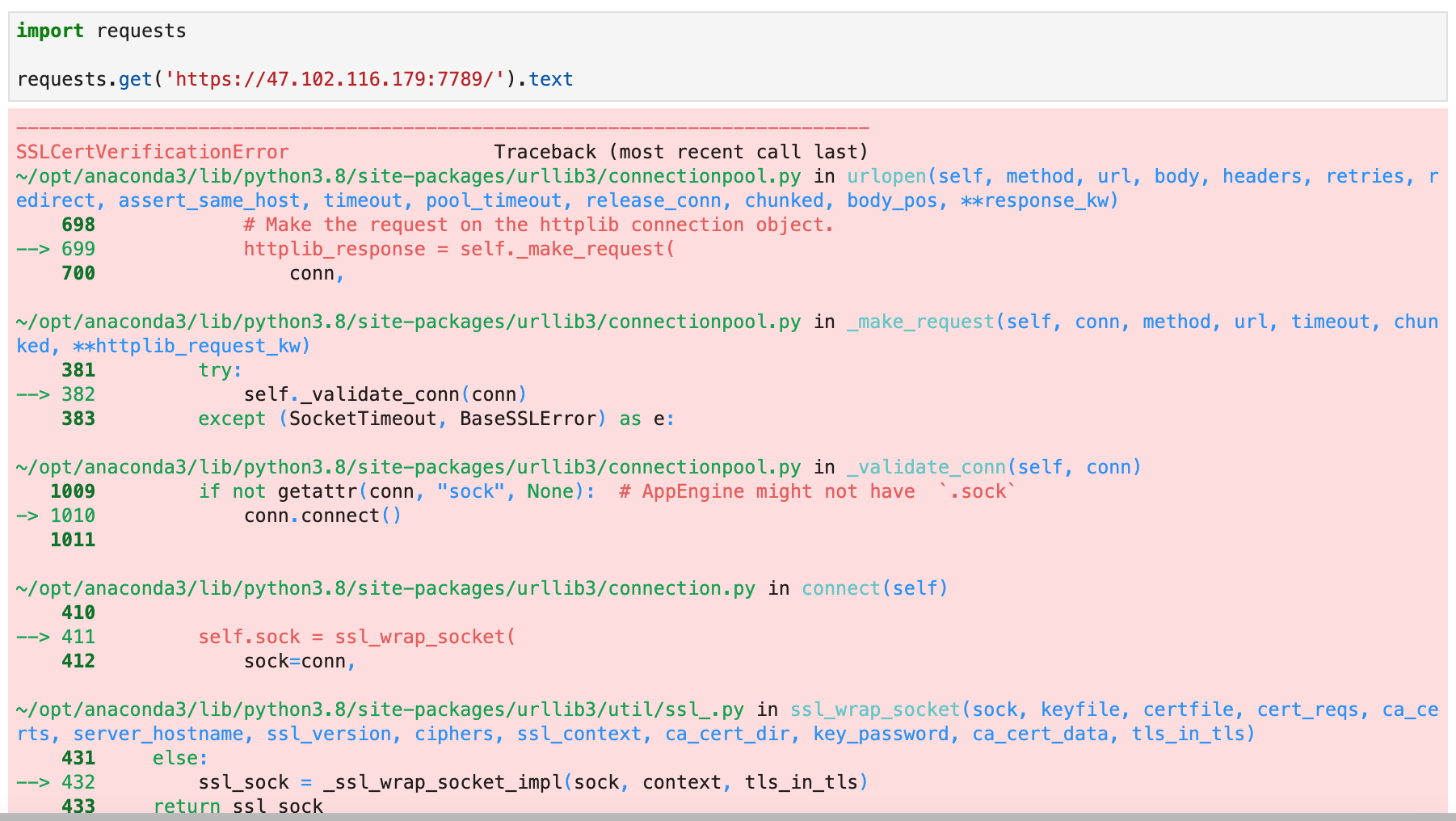Click the 'else:' line numbered 431
The image size is (1456, 821).
coord(181,758)
